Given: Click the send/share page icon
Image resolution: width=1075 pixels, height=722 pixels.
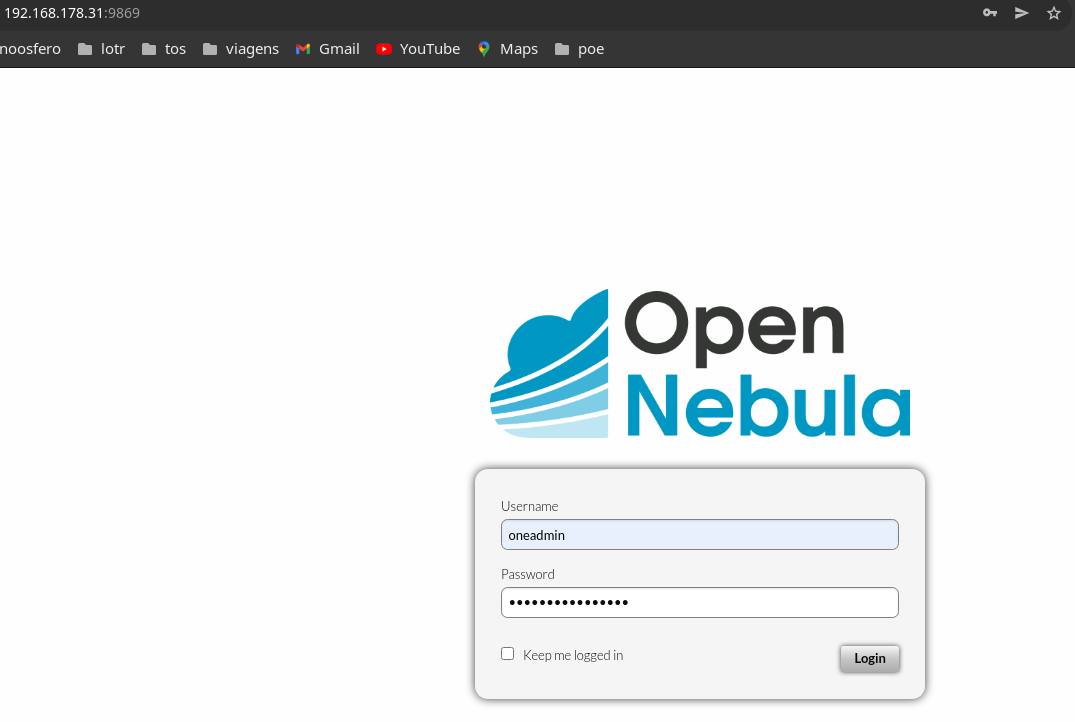Looking at the screenshot, I should [1022, 13].
